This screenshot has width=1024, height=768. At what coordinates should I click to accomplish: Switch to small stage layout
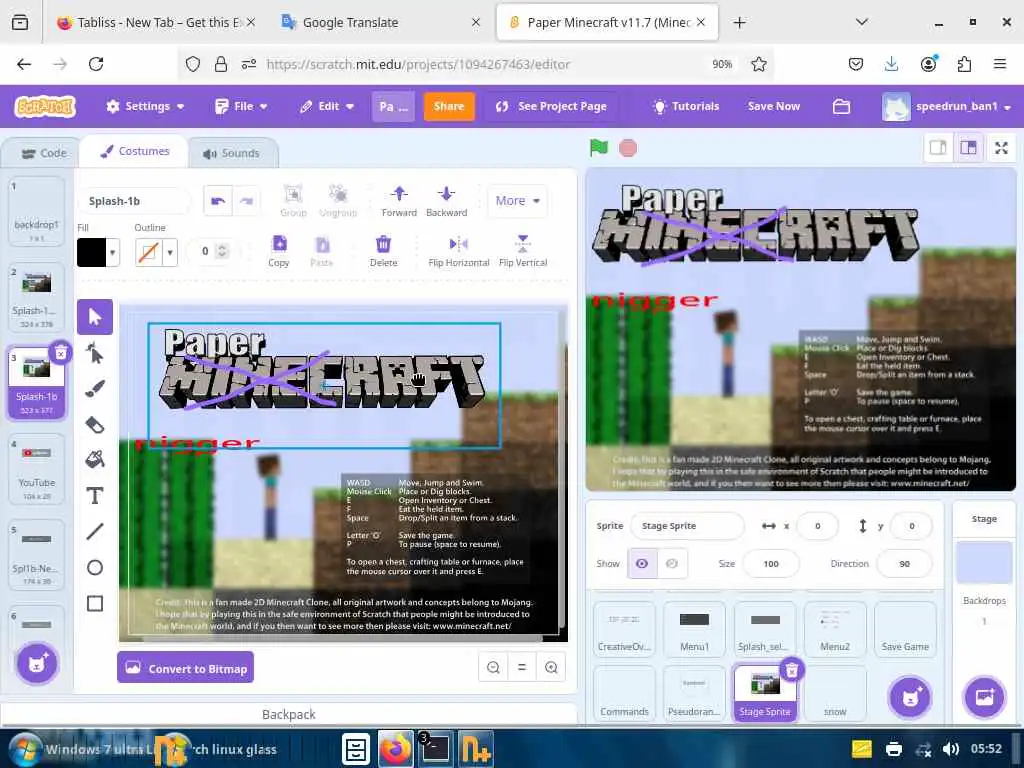pos(938,148)
